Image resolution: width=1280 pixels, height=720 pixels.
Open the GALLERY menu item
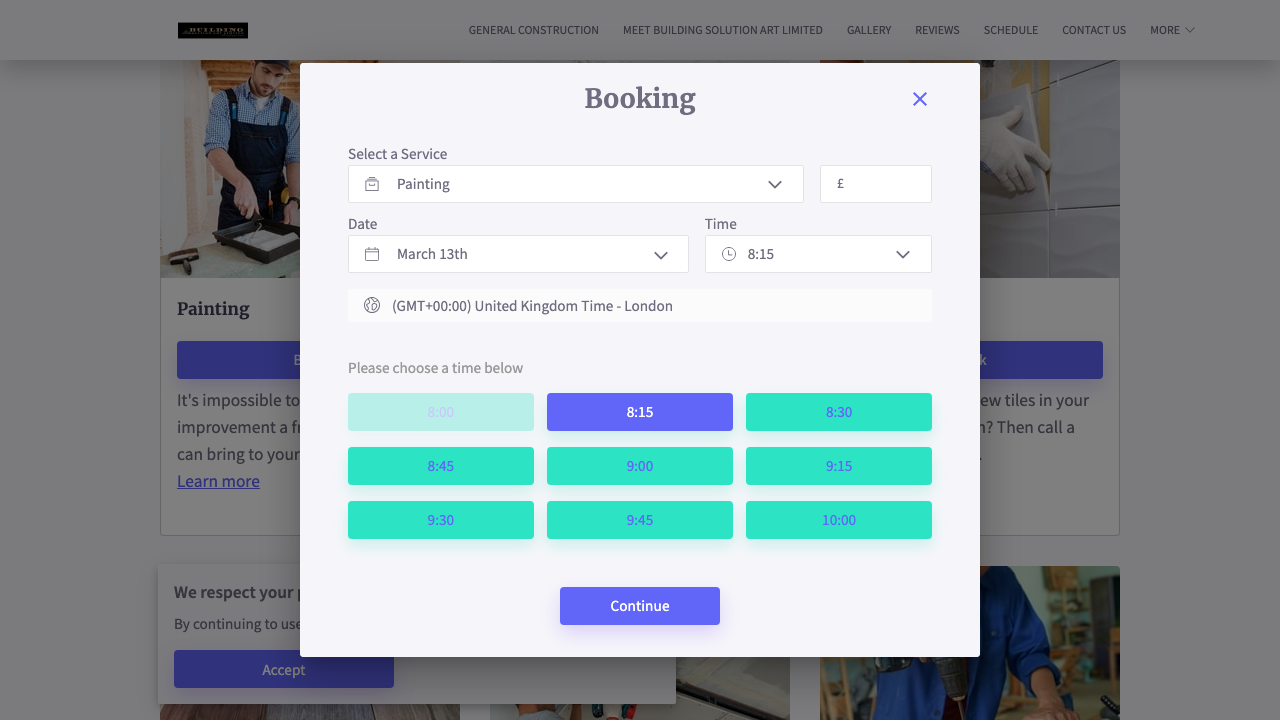pos(868,30)
